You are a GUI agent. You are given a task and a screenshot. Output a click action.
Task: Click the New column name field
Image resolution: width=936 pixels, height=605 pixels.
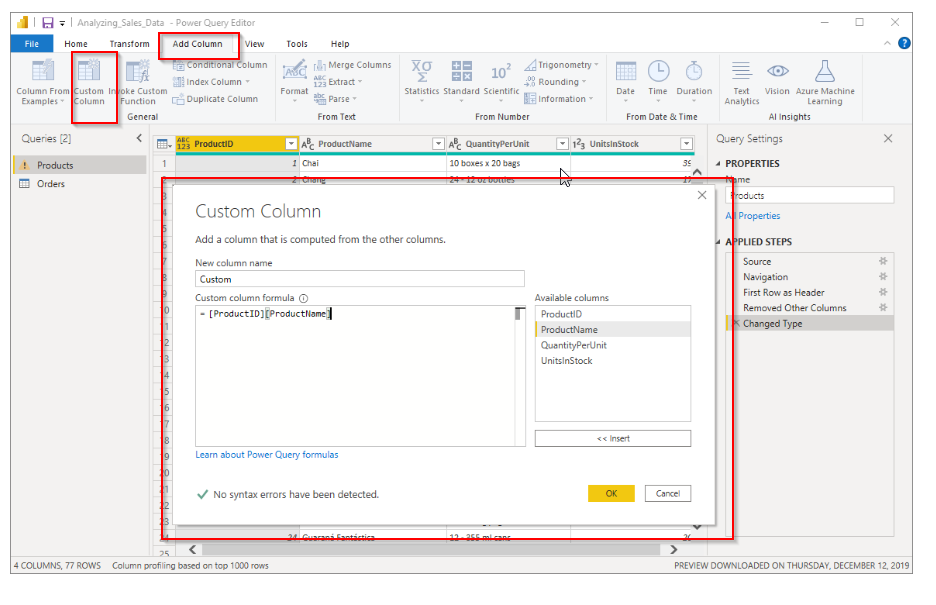pyautogui.click(x=360, y=279)
